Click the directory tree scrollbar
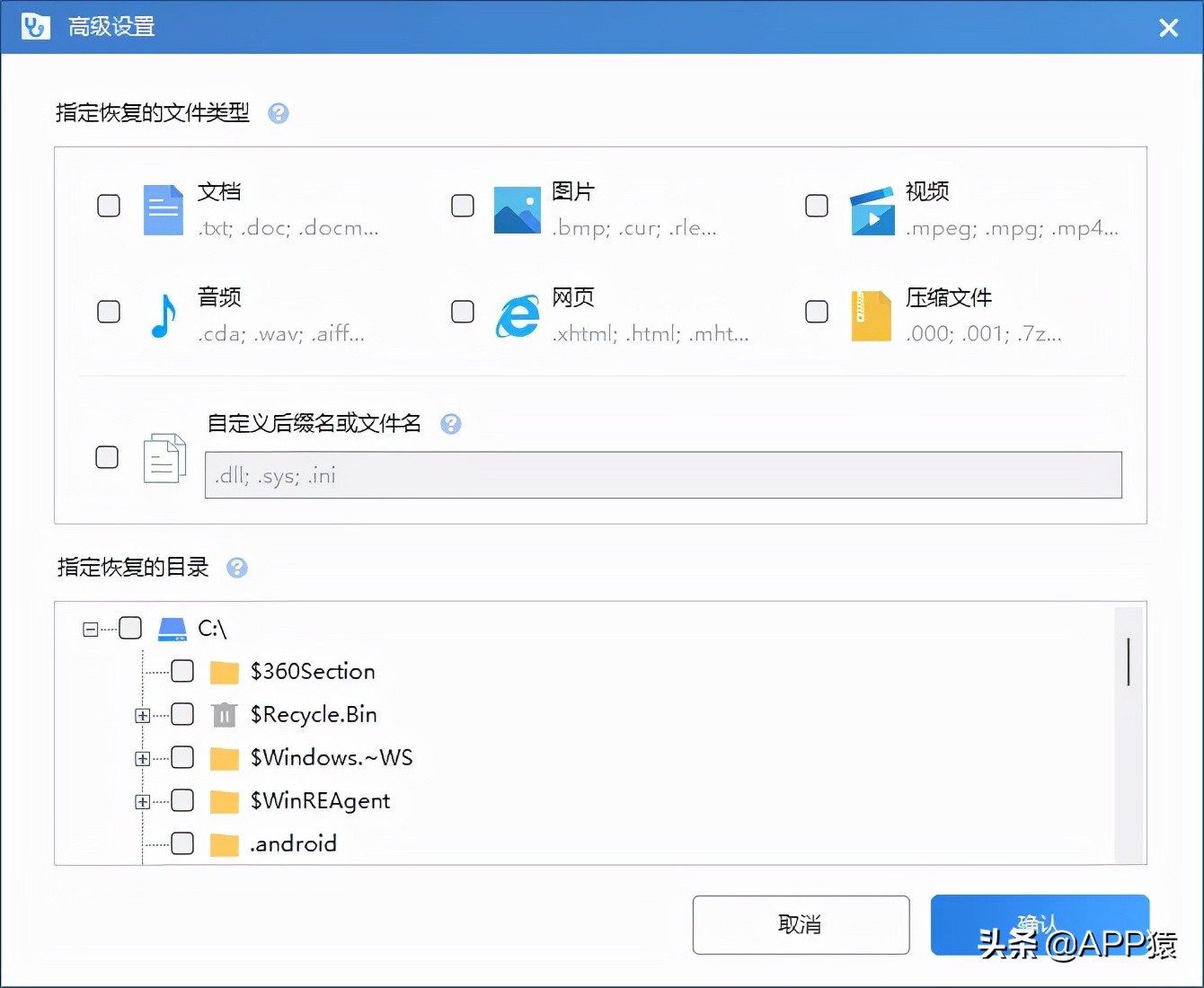The image size is (1204, 988). pos(1129,661)
